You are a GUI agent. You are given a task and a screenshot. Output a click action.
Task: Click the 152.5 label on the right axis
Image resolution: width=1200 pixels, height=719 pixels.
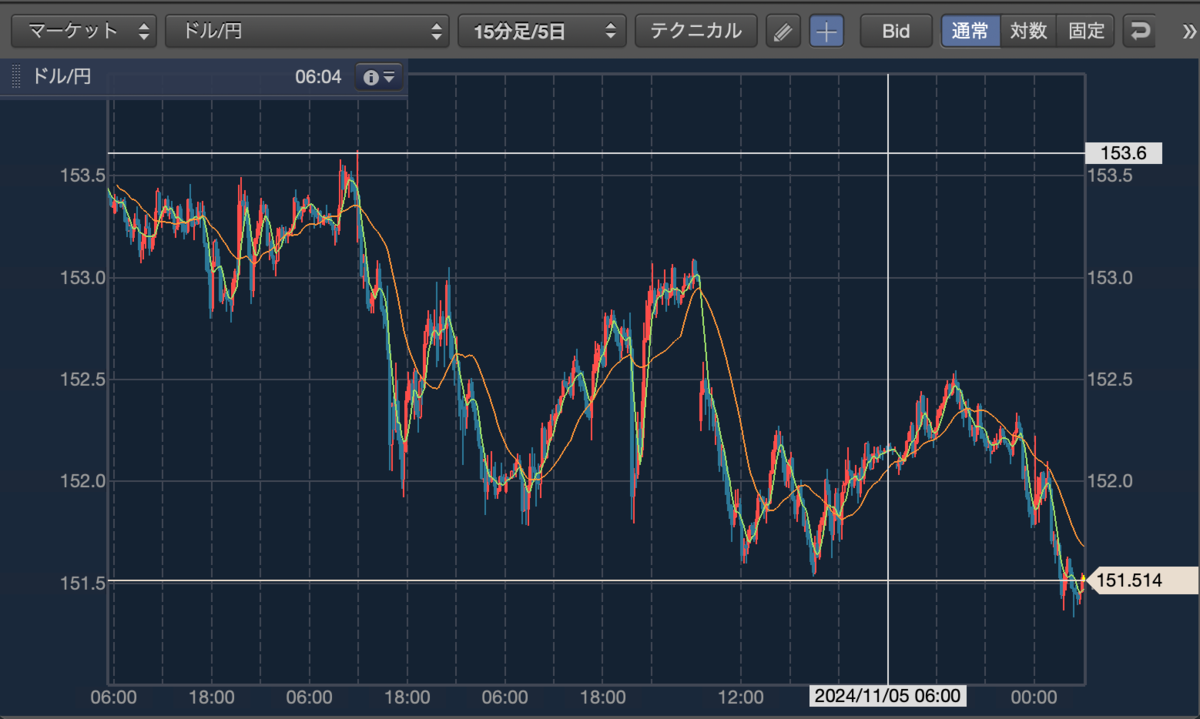pos(1108,379)
